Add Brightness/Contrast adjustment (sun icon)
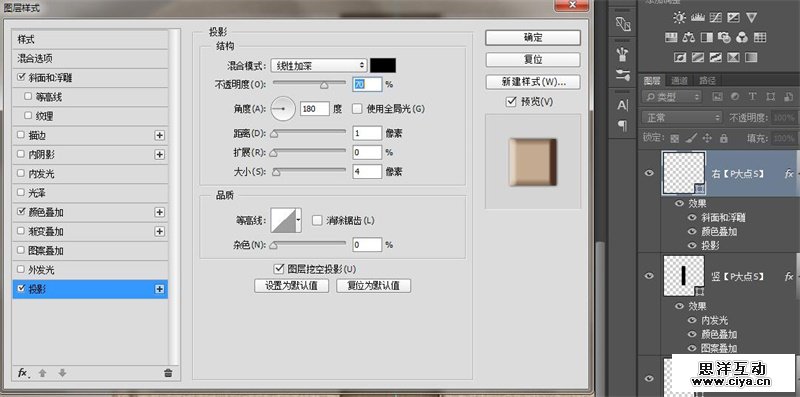This screenshot has height=397, width=800. tap(679, 18)
